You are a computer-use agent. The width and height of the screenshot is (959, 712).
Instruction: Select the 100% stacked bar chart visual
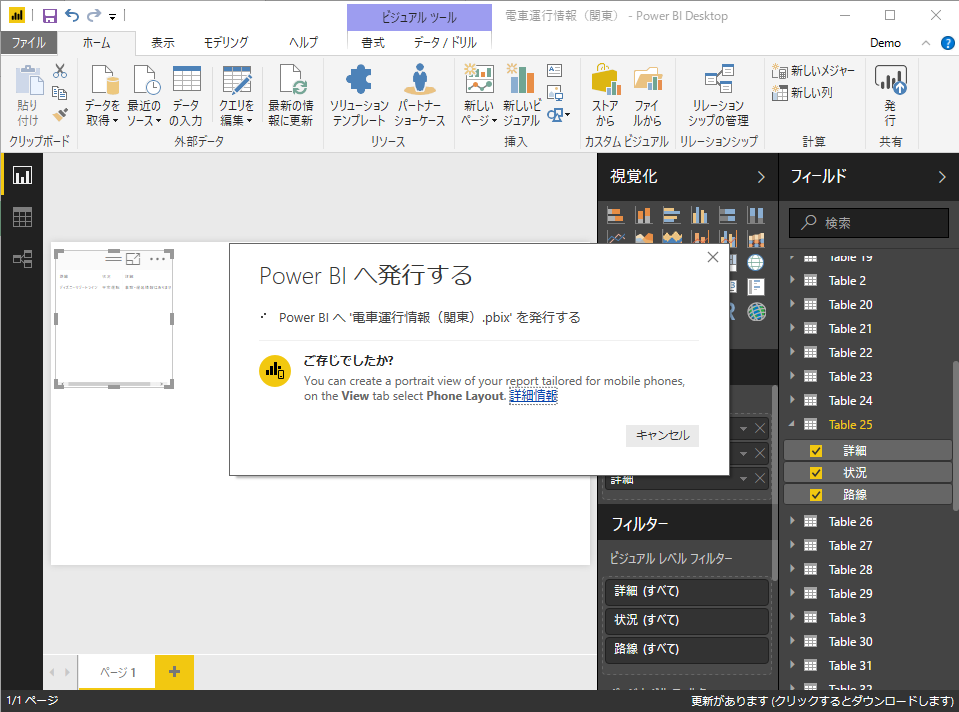coord(727,215)
